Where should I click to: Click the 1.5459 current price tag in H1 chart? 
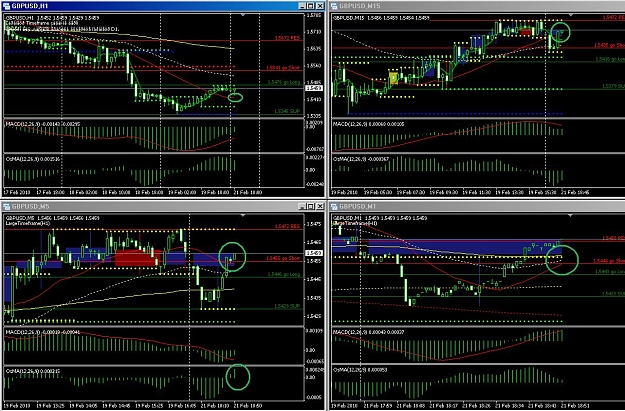[314, 88]
